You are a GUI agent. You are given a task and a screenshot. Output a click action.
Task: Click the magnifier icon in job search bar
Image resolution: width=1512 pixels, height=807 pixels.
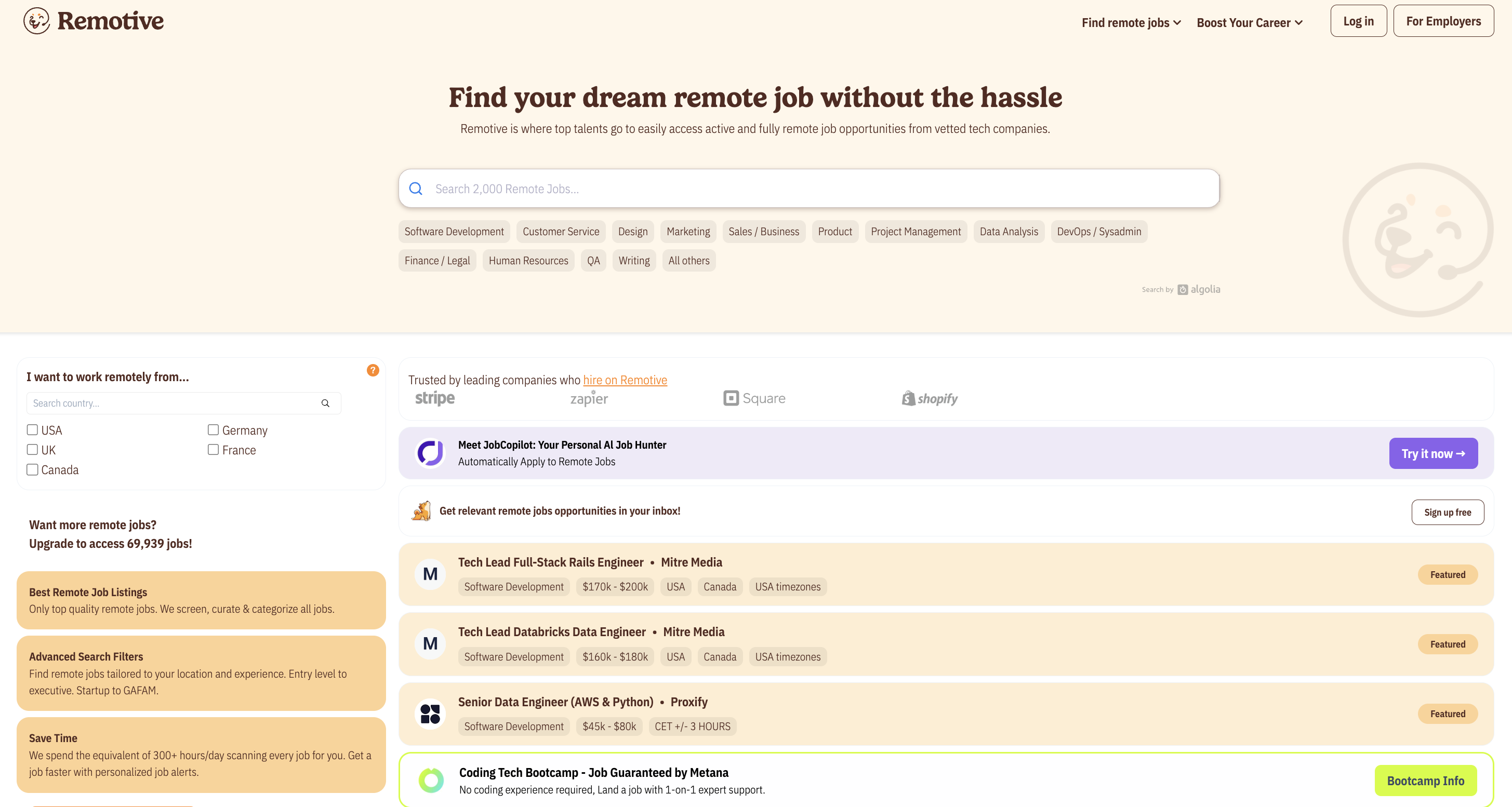tap(416, 189)
